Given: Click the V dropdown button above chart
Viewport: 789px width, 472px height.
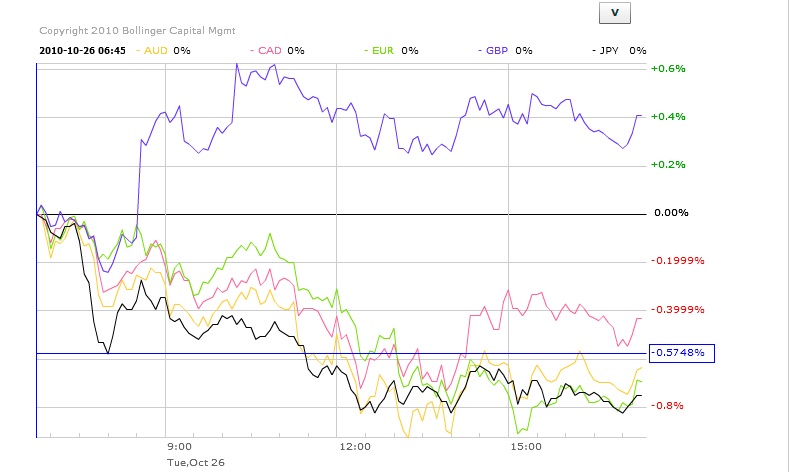Looking at the screenshot, I should pyautogui.click(x=615, y=12).
